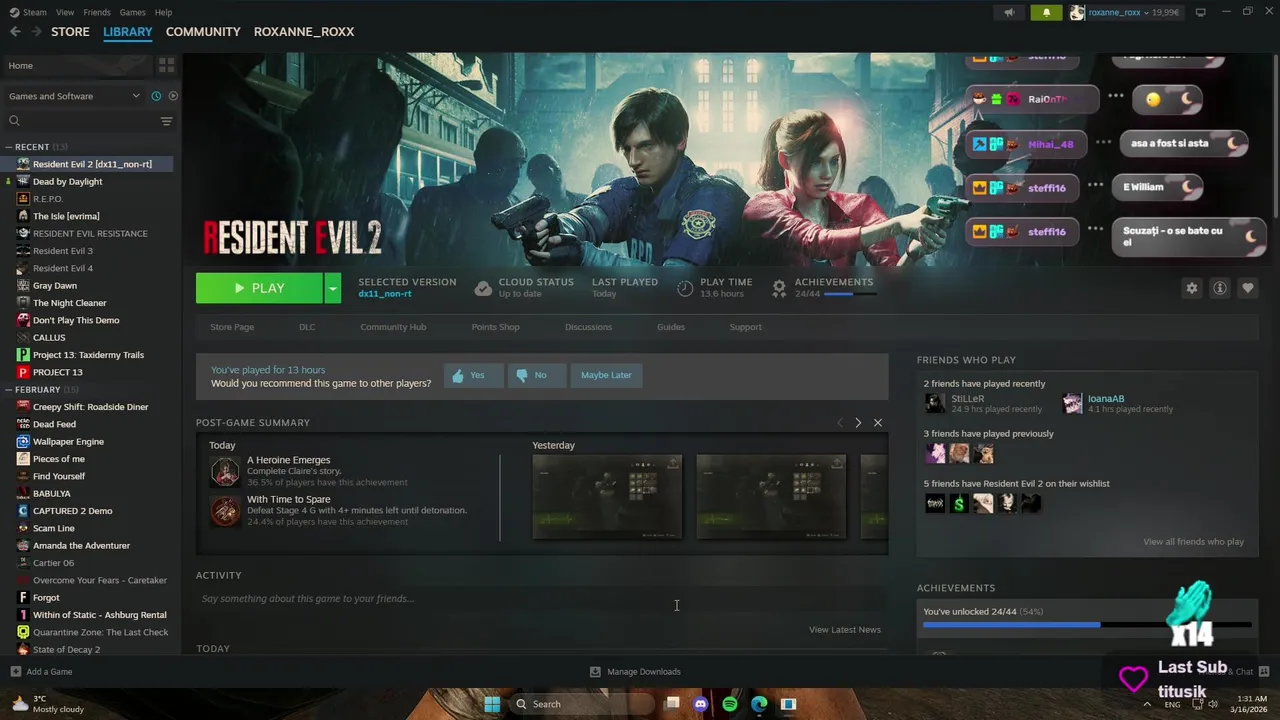Open the Games menu
This screenshot has height=720, width=1280.
(x=132, y=12)
